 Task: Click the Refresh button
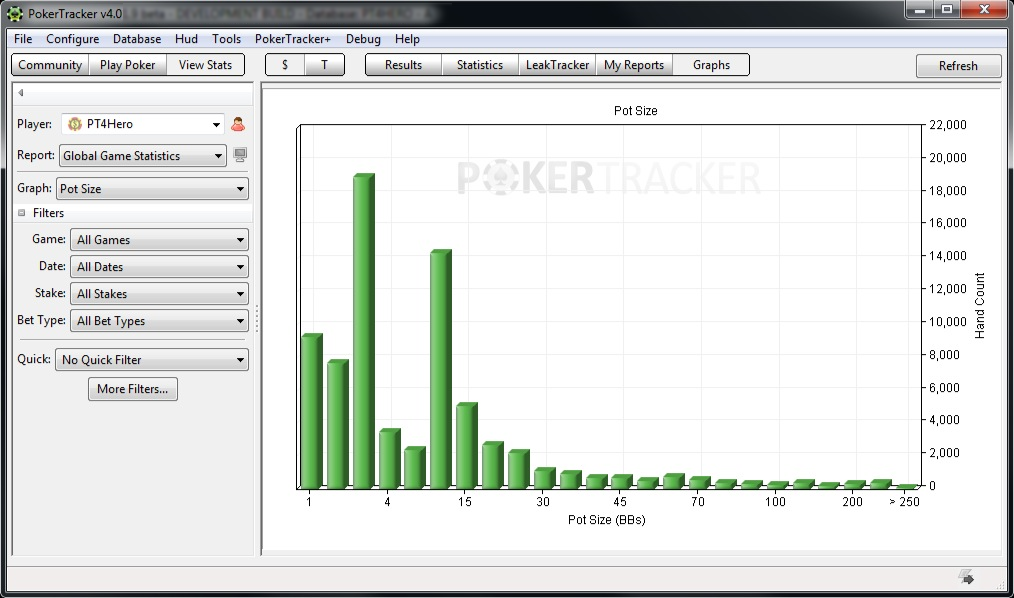[x=957, y=65]
